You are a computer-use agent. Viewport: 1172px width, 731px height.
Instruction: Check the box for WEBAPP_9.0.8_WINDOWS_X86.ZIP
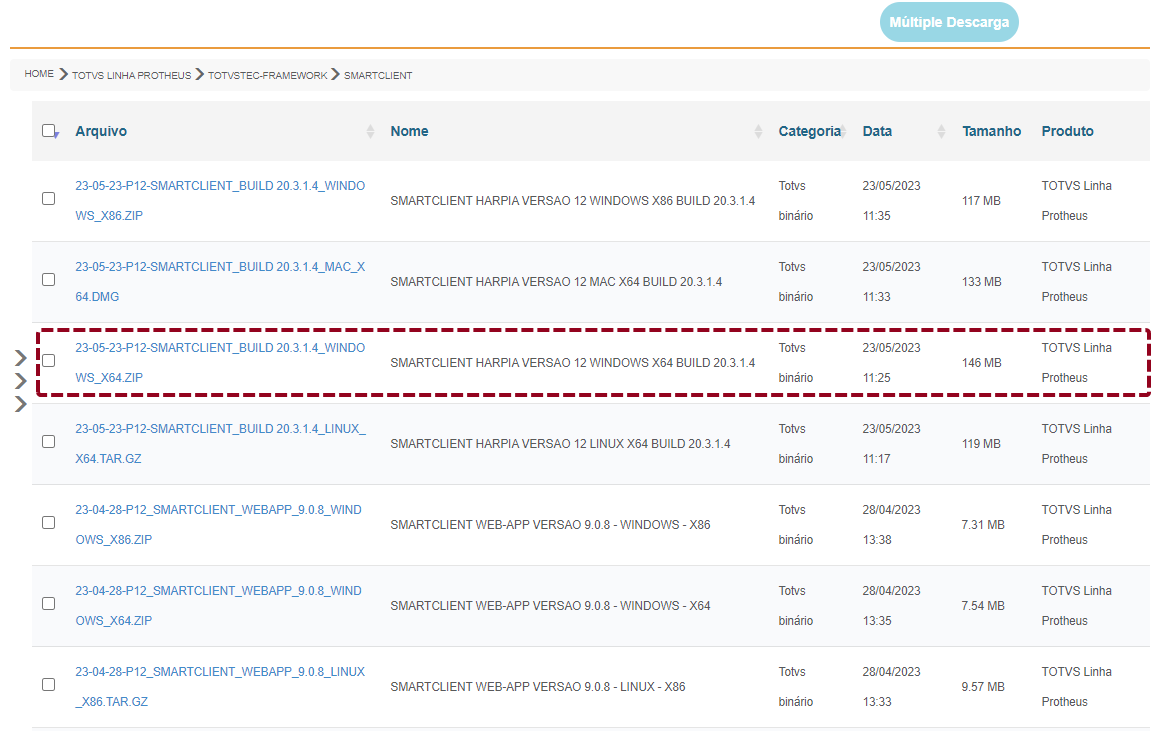click(x=49, y=522)
